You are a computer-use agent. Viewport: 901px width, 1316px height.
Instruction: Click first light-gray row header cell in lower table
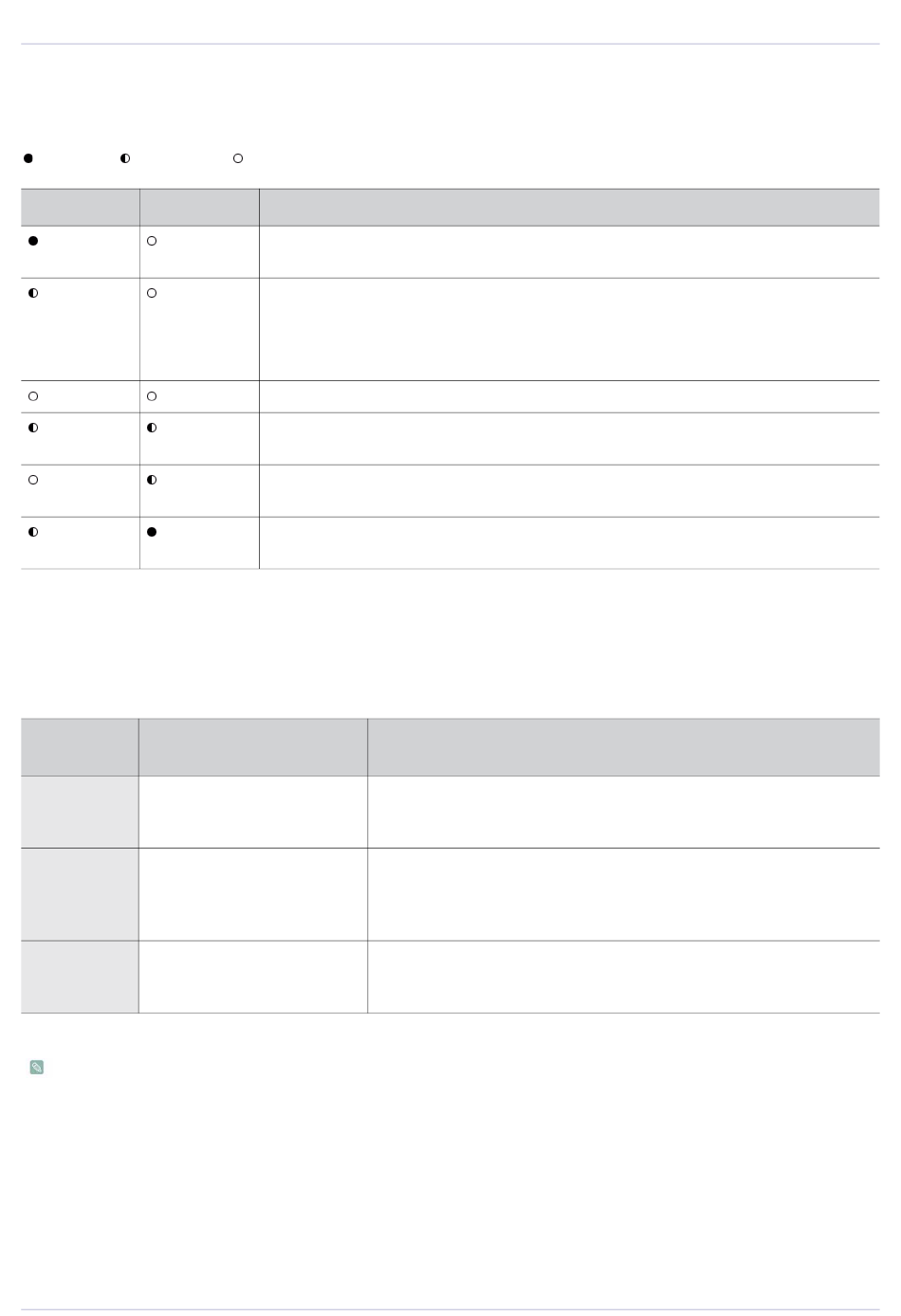point(80,812)
